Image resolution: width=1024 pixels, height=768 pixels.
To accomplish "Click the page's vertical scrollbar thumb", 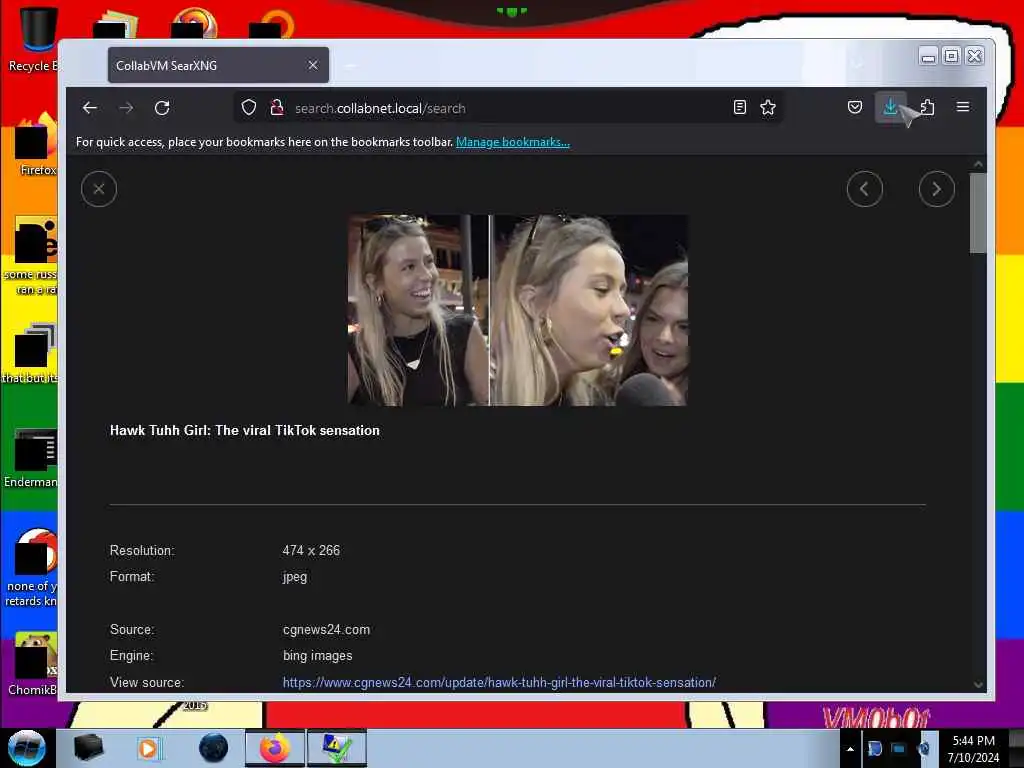I will point(978,213).
